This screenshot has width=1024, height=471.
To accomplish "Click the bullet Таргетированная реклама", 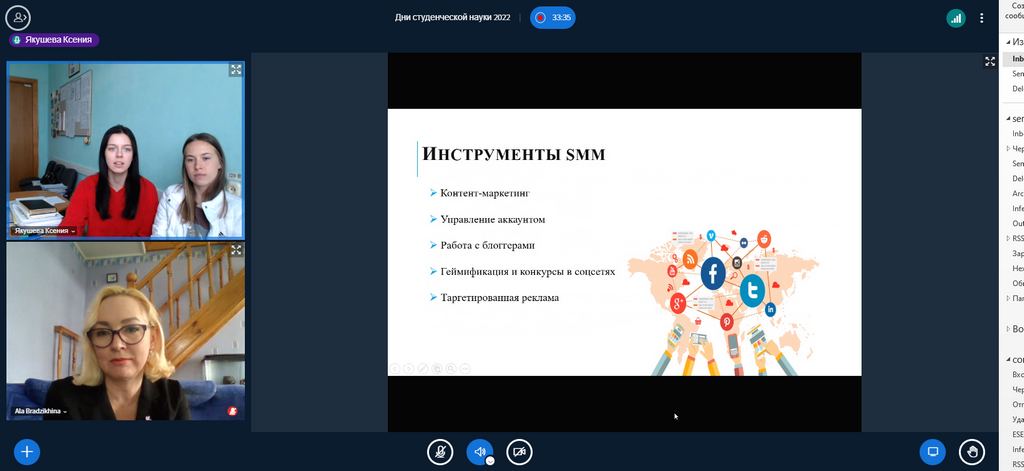I will tap(500, 297).
